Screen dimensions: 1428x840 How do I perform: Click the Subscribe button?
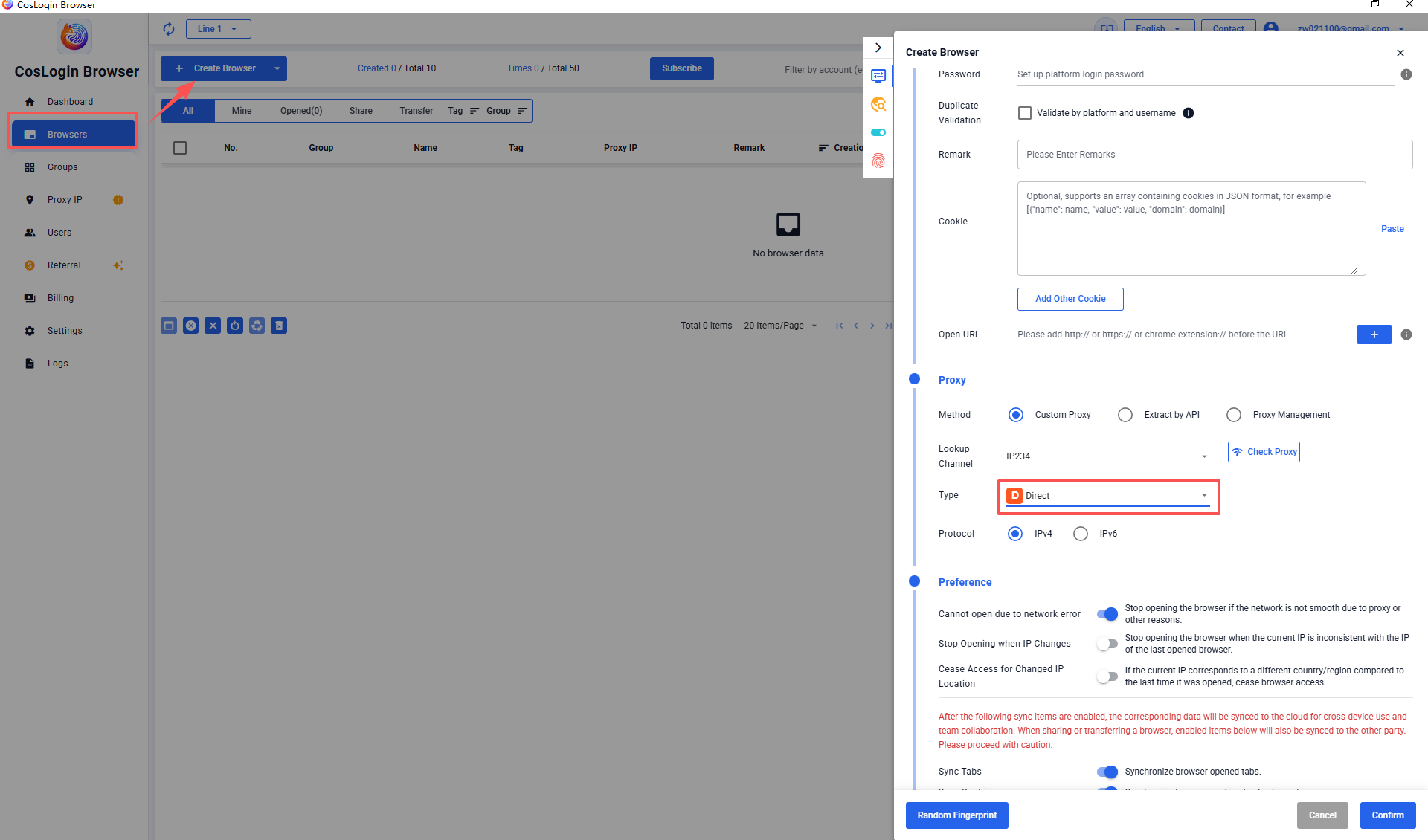point(682,68)
